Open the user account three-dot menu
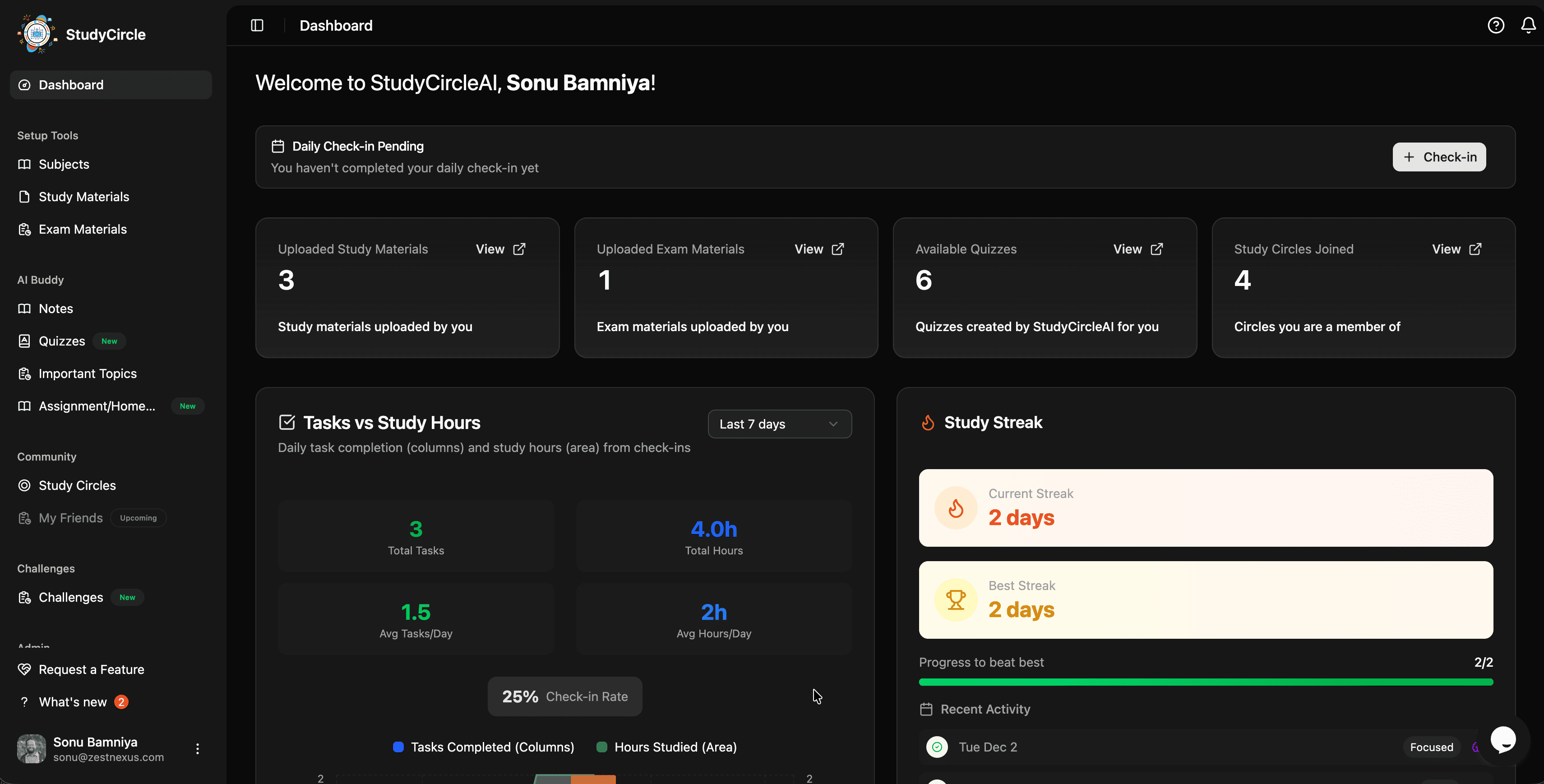Screen dimensions: 1544x784 coord(197,749)
